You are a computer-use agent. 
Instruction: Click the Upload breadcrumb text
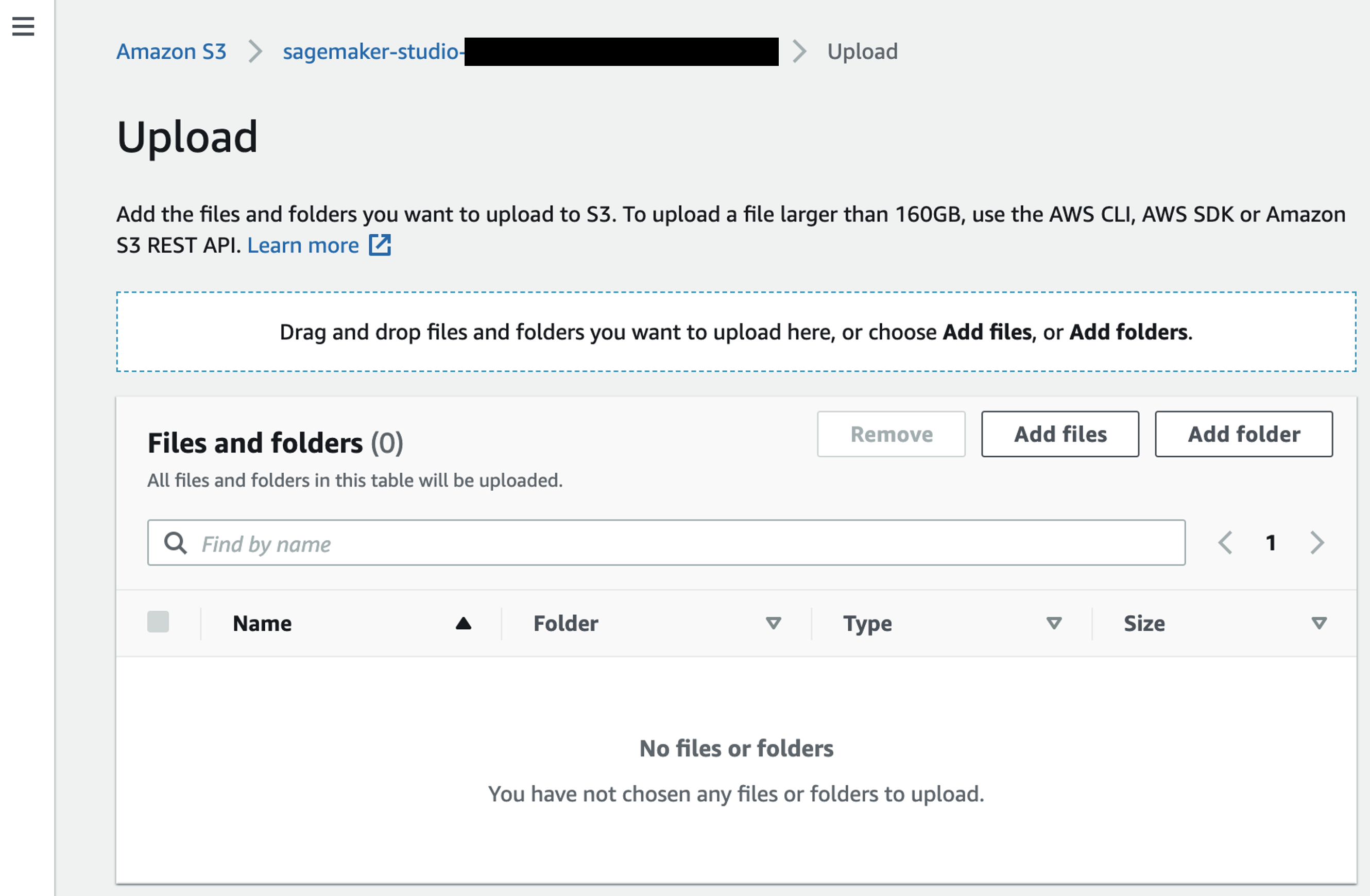tap(862, 52)
